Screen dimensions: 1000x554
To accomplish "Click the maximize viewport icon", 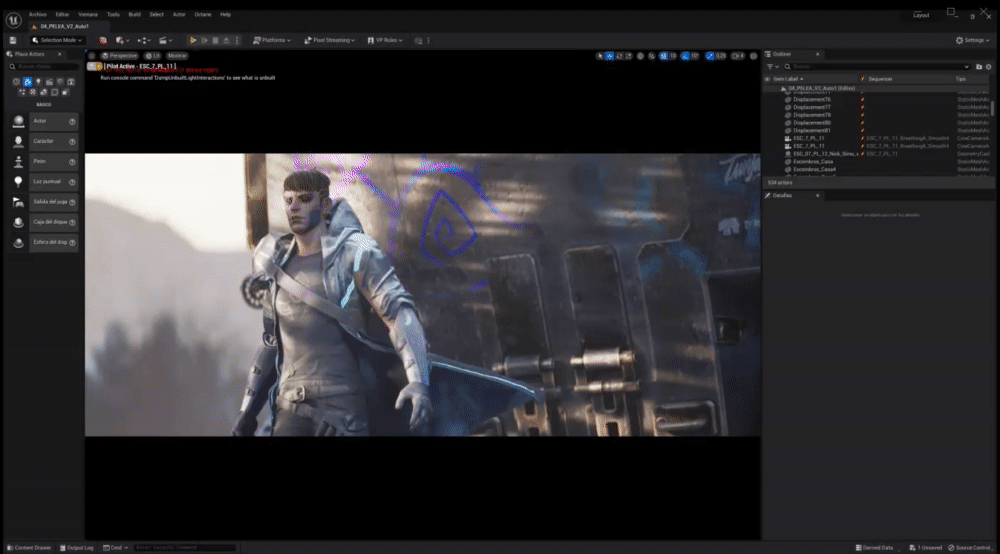I will [x=753, y=56].
